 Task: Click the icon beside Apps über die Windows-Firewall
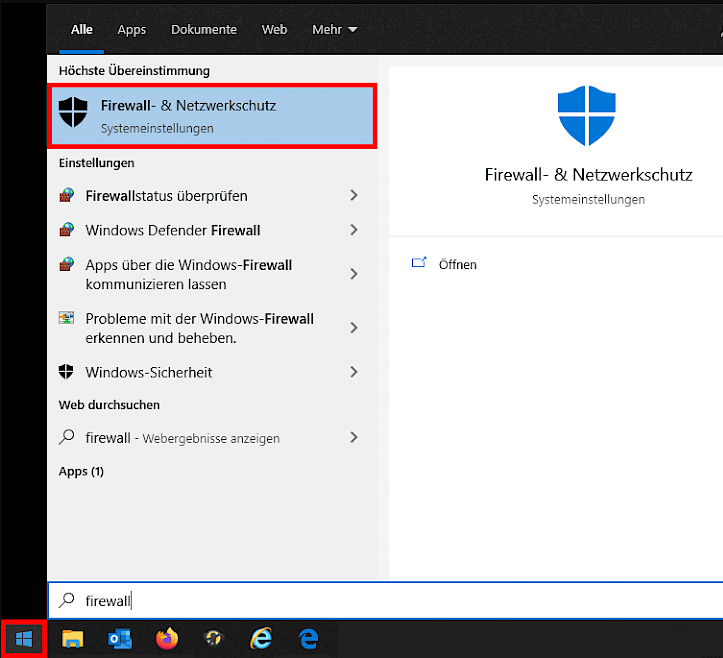coord(67,265)
